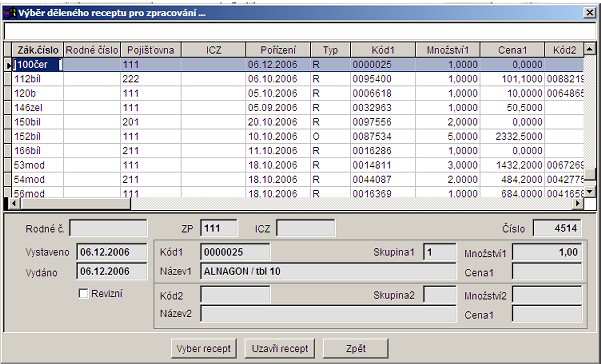Click the Zpět button
The image size is (601, 364).
click(x=356, y=348)
